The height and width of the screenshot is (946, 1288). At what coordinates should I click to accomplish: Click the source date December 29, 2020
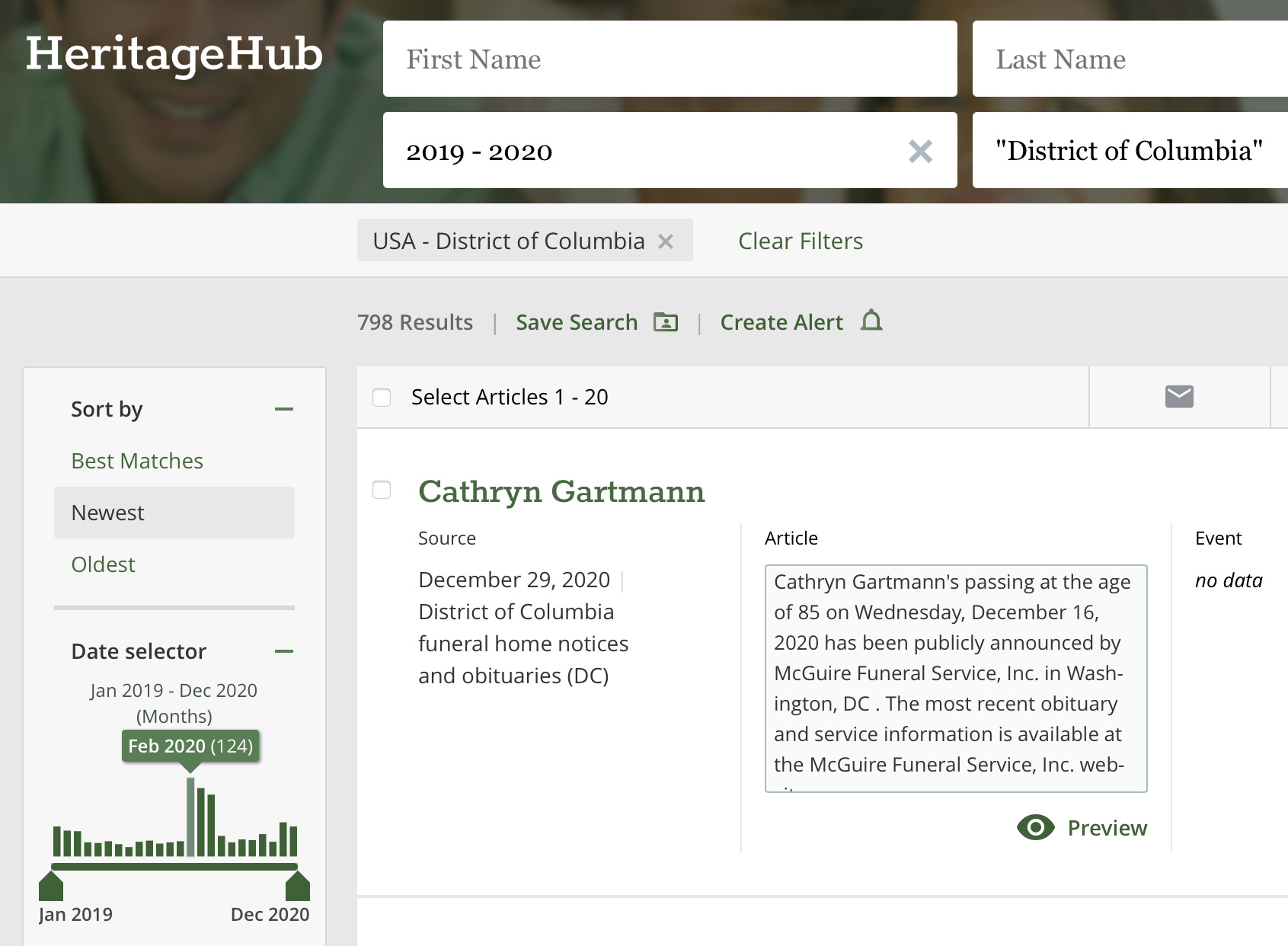click(514, 580)
